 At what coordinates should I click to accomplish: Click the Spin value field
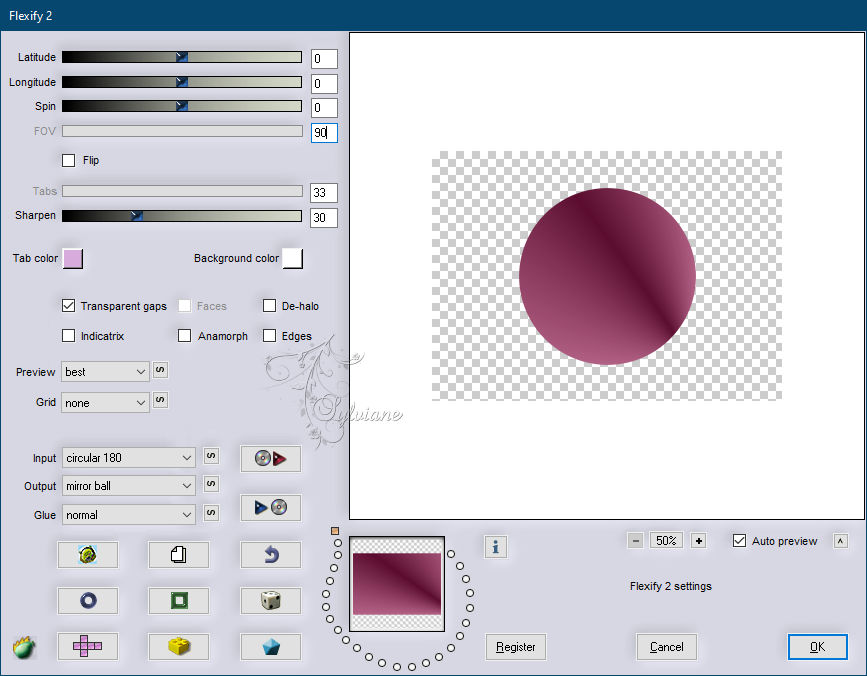[x=324, y=108]
